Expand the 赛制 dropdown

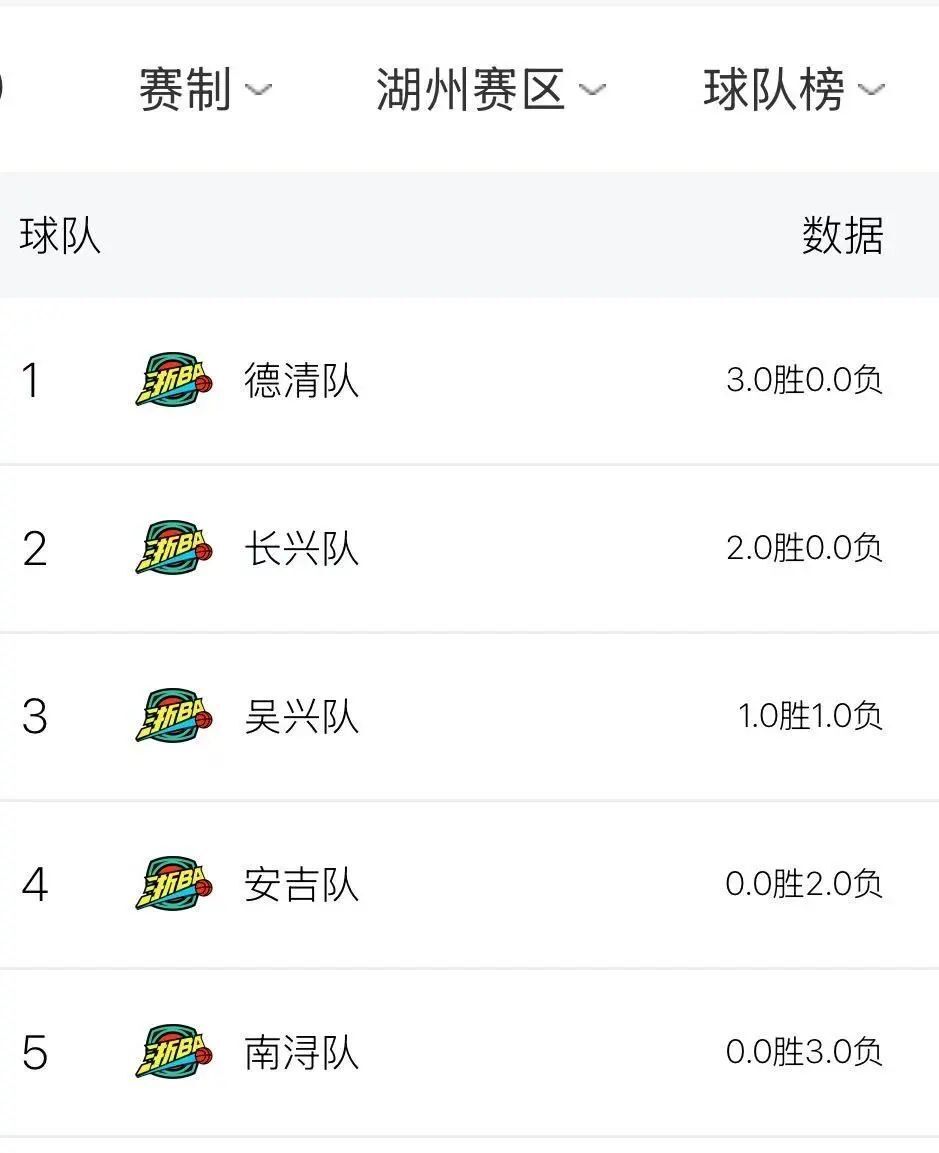click(x=206, y=90)
